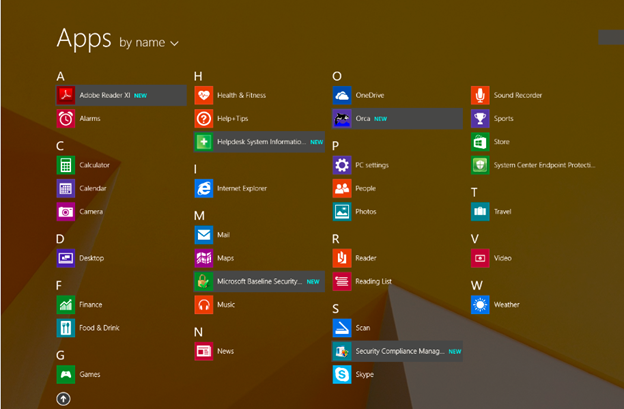Click the up arrow to return to Start

[64, 399]
